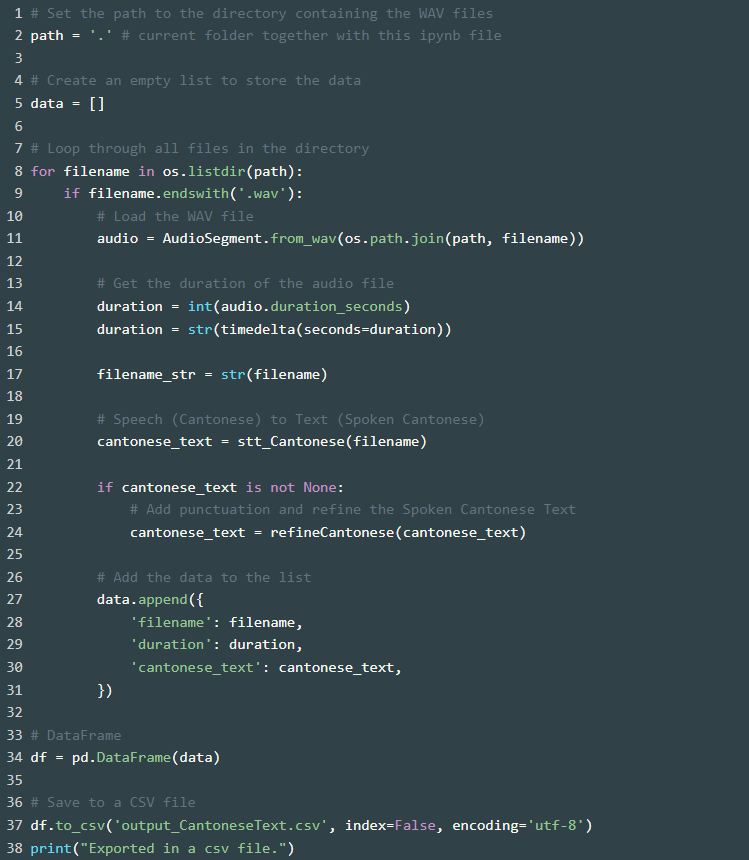Click the comment "# Set the path to the directory containing the WAV files"
The height and width of the screenshot is (860, 749).
[x=262, y=13]
